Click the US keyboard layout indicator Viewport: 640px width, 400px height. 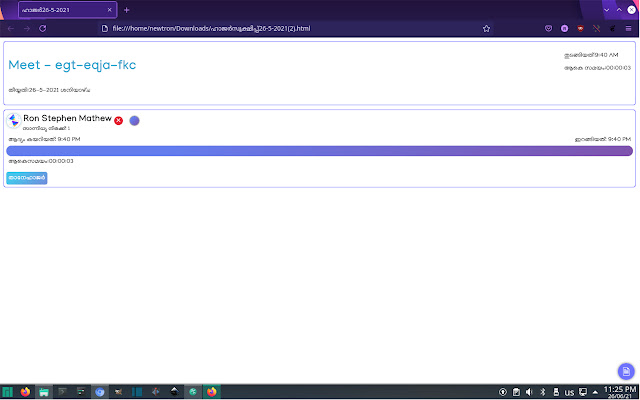pyautogui.click(x=569, y=393)
